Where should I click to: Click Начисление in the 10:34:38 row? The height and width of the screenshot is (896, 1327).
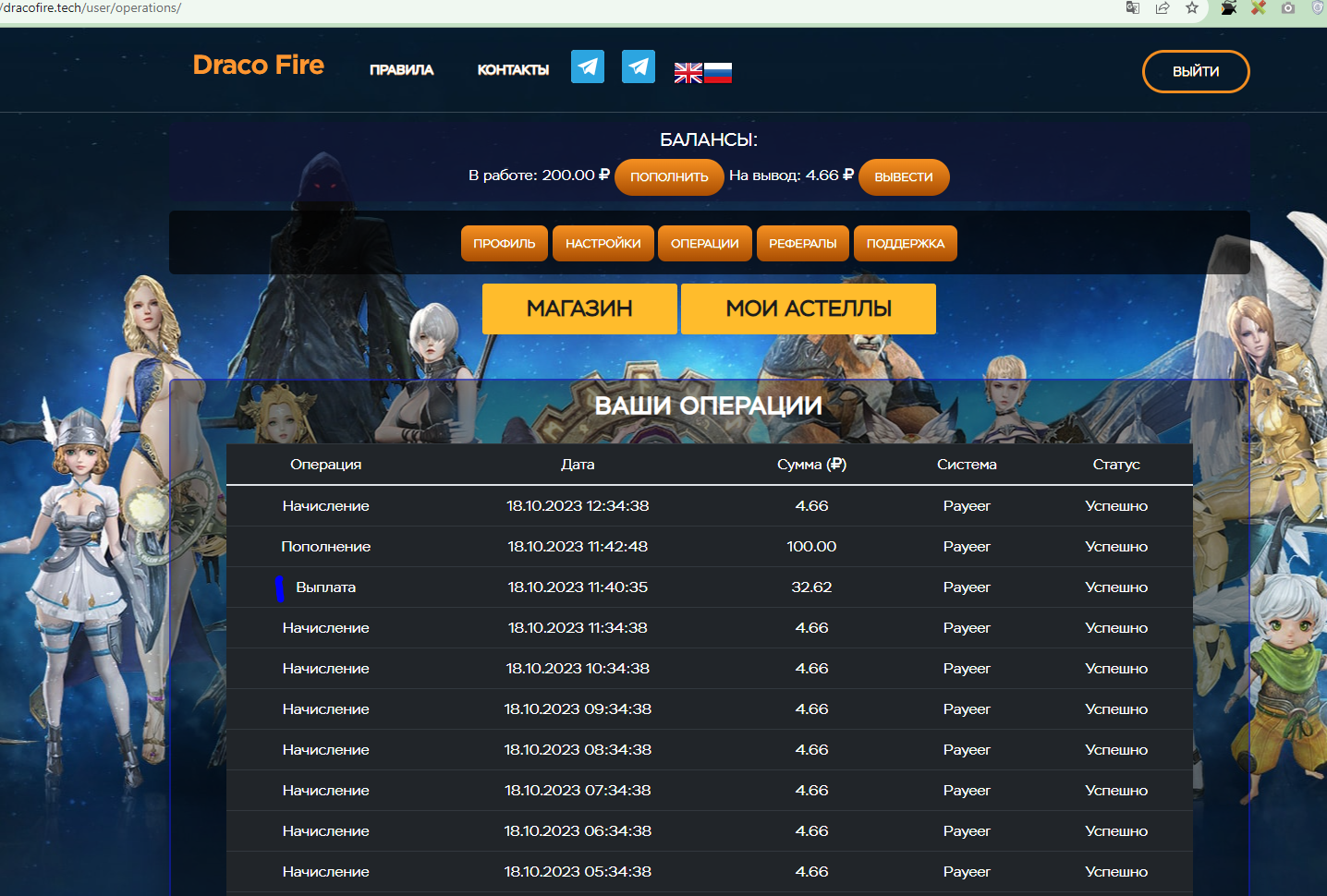pyautogui.click(x=326, y=669)
